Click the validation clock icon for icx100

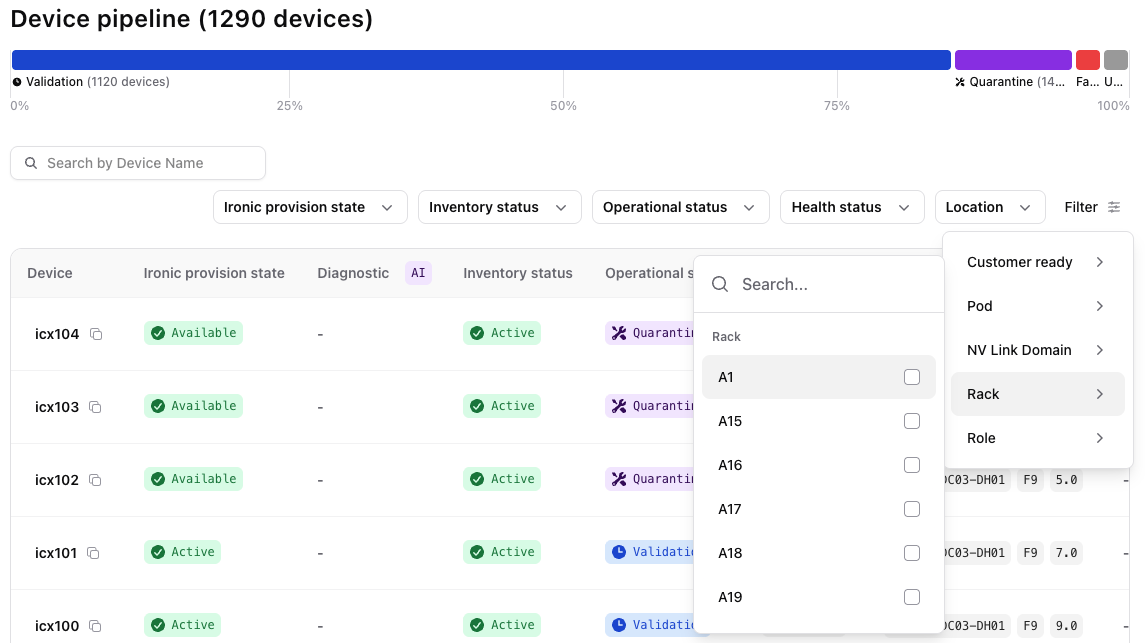[619, 625]
